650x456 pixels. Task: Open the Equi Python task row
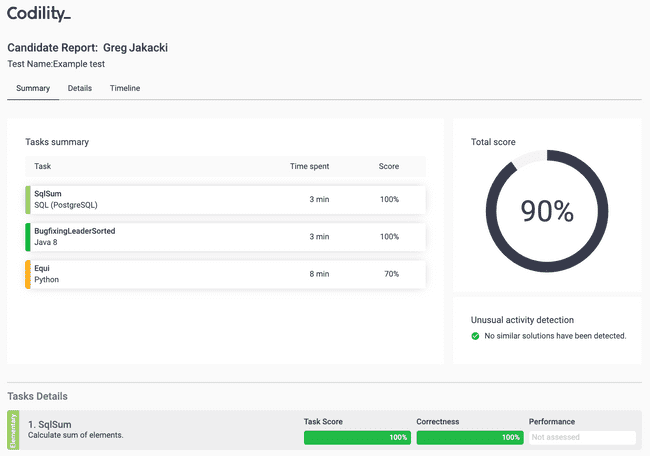click(226, 274)
